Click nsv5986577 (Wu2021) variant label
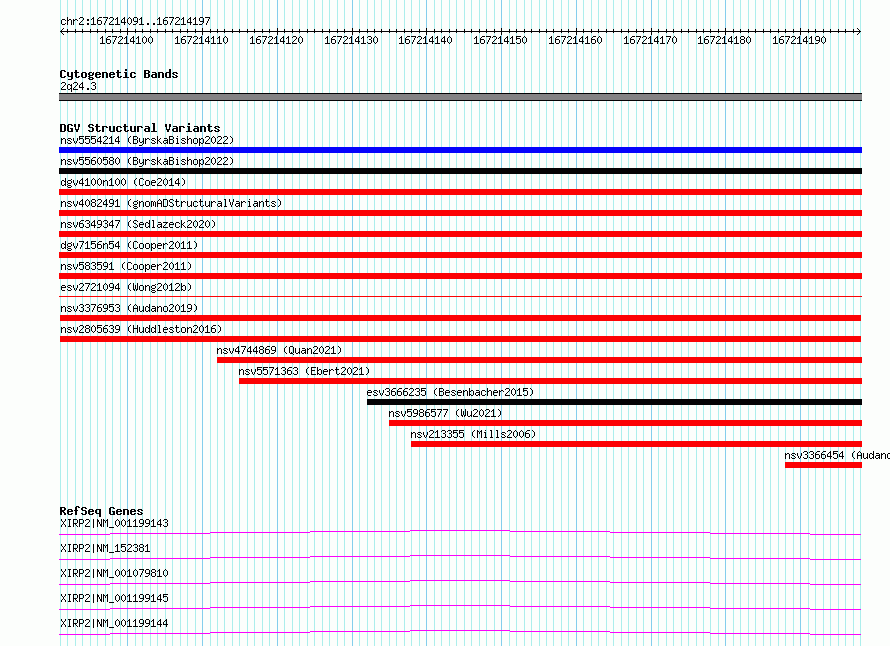Screen dimensions: 890x646 click(x=445, y=413)
